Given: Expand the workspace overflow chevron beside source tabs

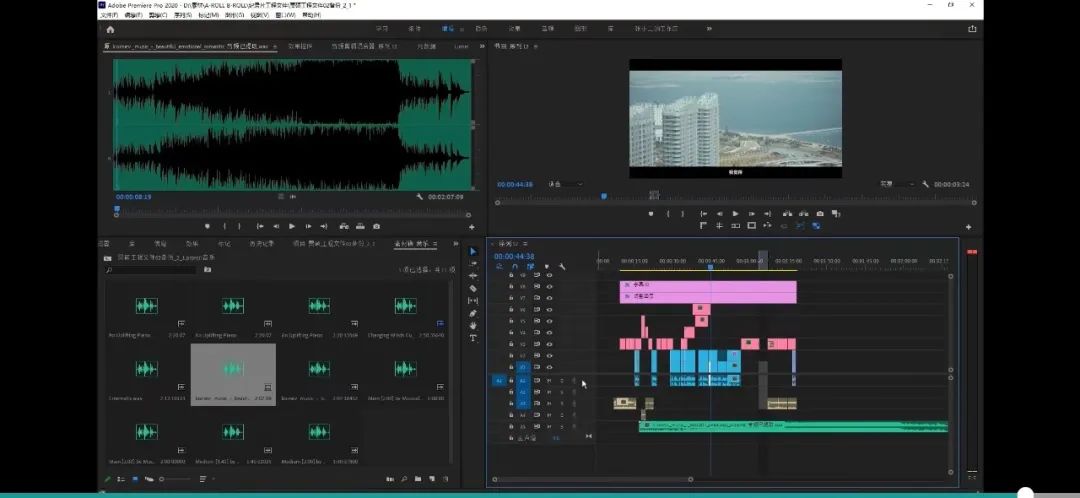Looking at the screenshot, I should pos(482,46).
